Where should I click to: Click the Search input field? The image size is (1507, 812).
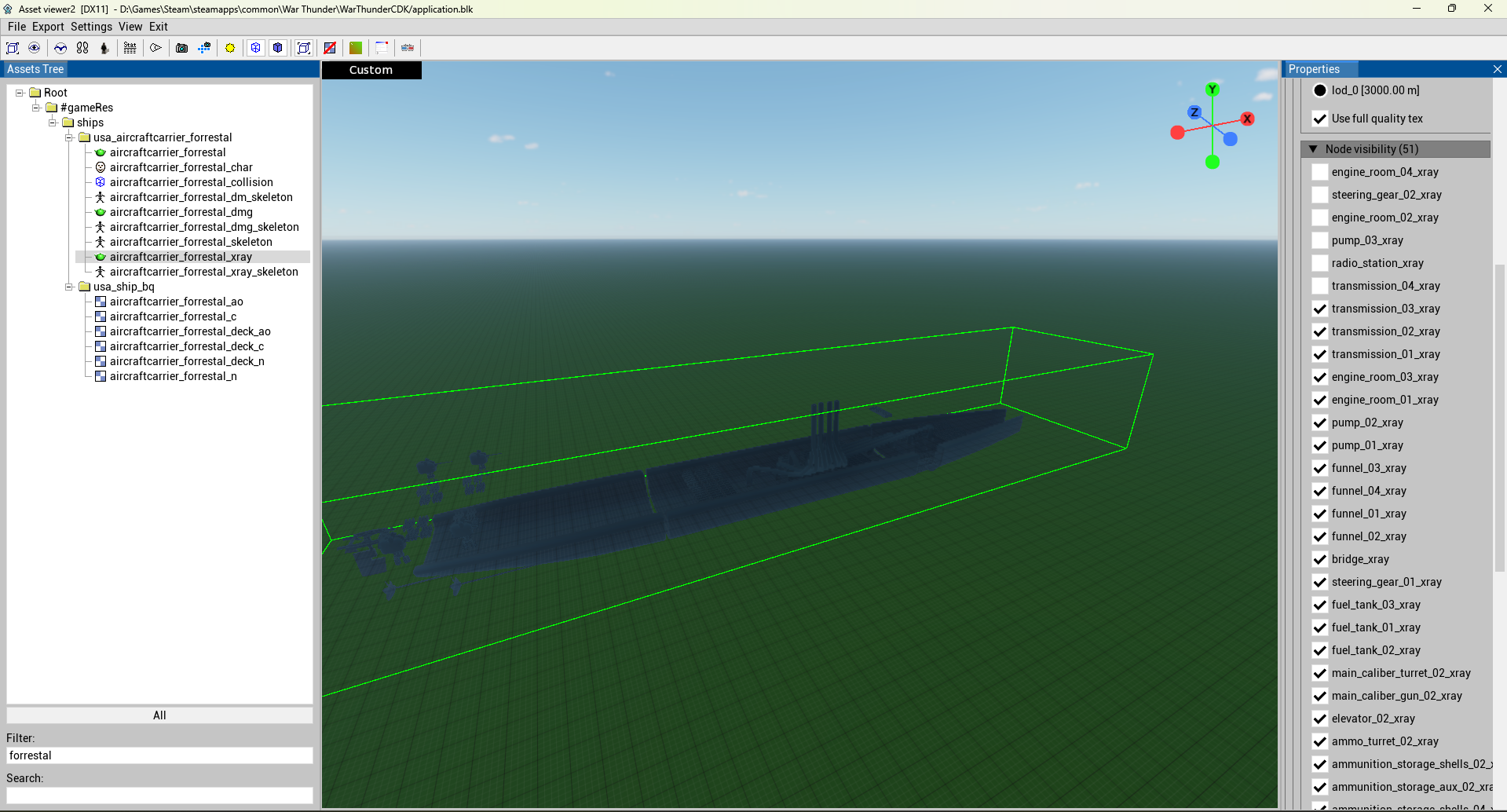point(159,796)
